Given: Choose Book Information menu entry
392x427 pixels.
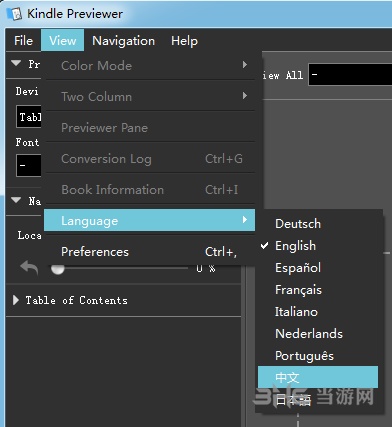Looking at the screenshot, I should click(150, 190).
